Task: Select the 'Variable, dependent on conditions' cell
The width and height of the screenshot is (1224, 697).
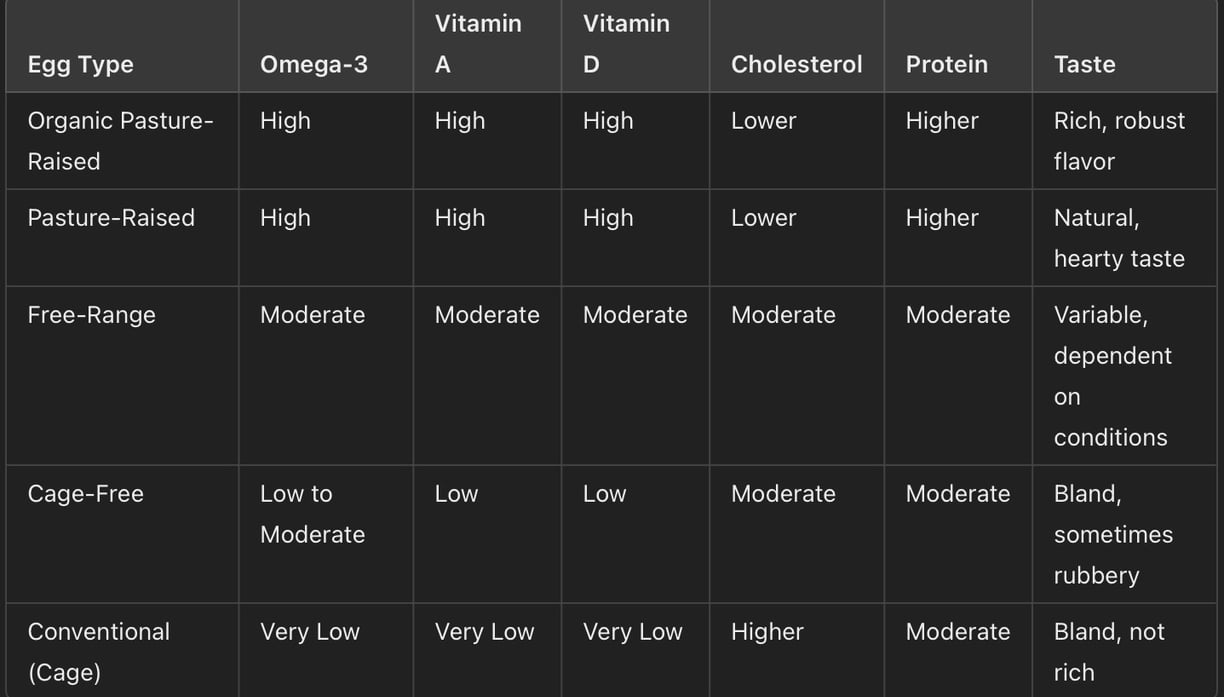Action: [1112, 376]
